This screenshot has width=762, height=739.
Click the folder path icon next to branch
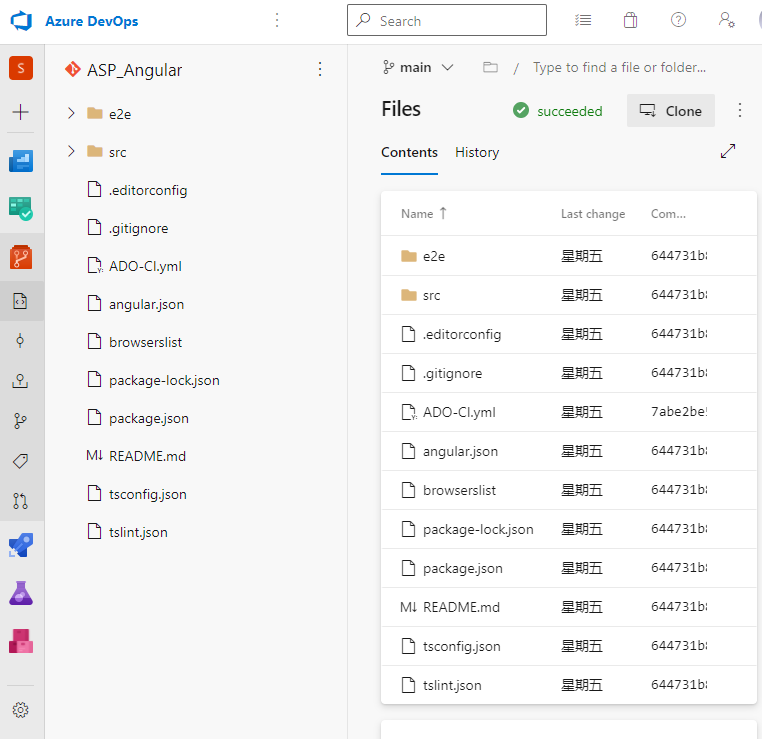tap(490, 67)
